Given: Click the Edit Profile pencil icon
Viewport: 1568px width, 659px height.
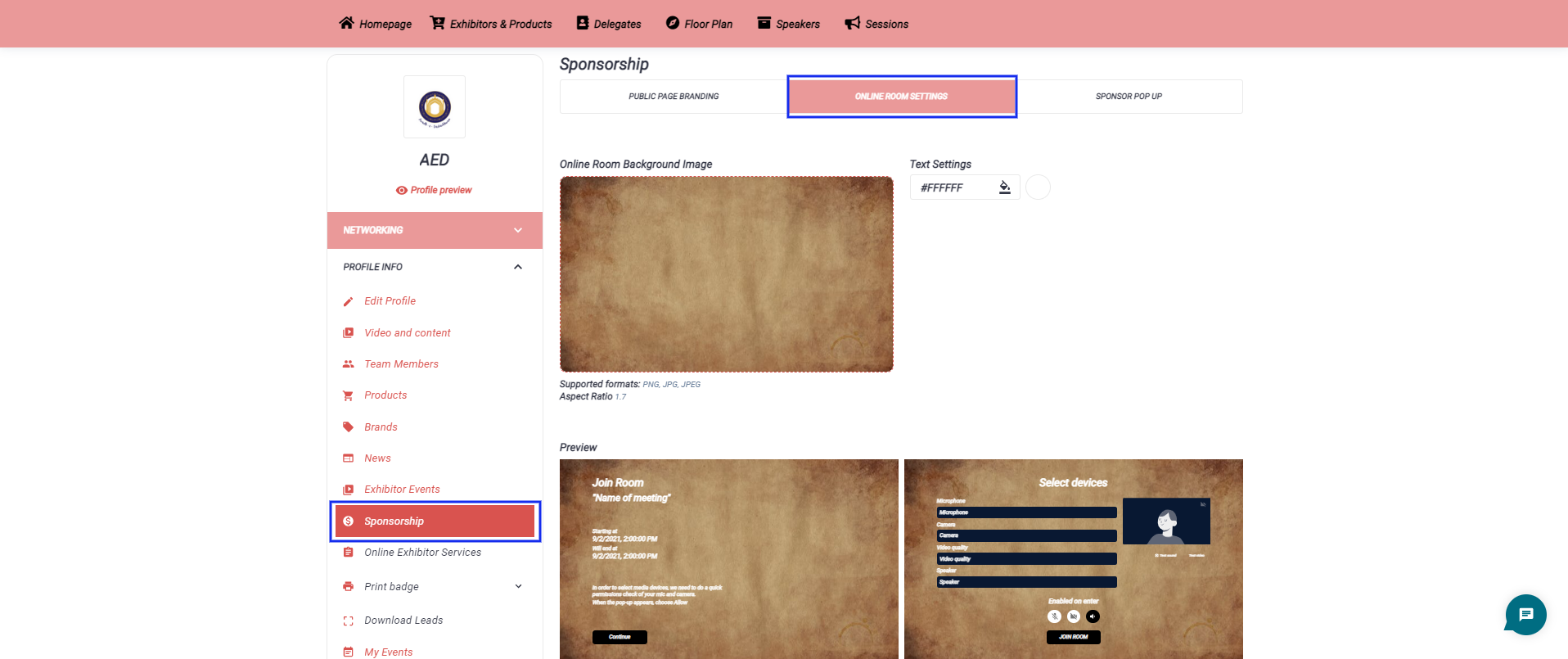Looking at the screenshot, I should coord(348,301).
